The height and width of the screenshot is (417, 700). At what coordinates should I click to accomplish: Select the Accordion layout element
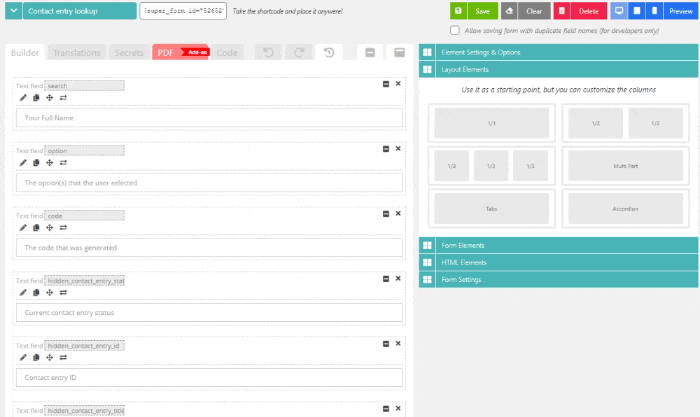click(x=625, y=208)
